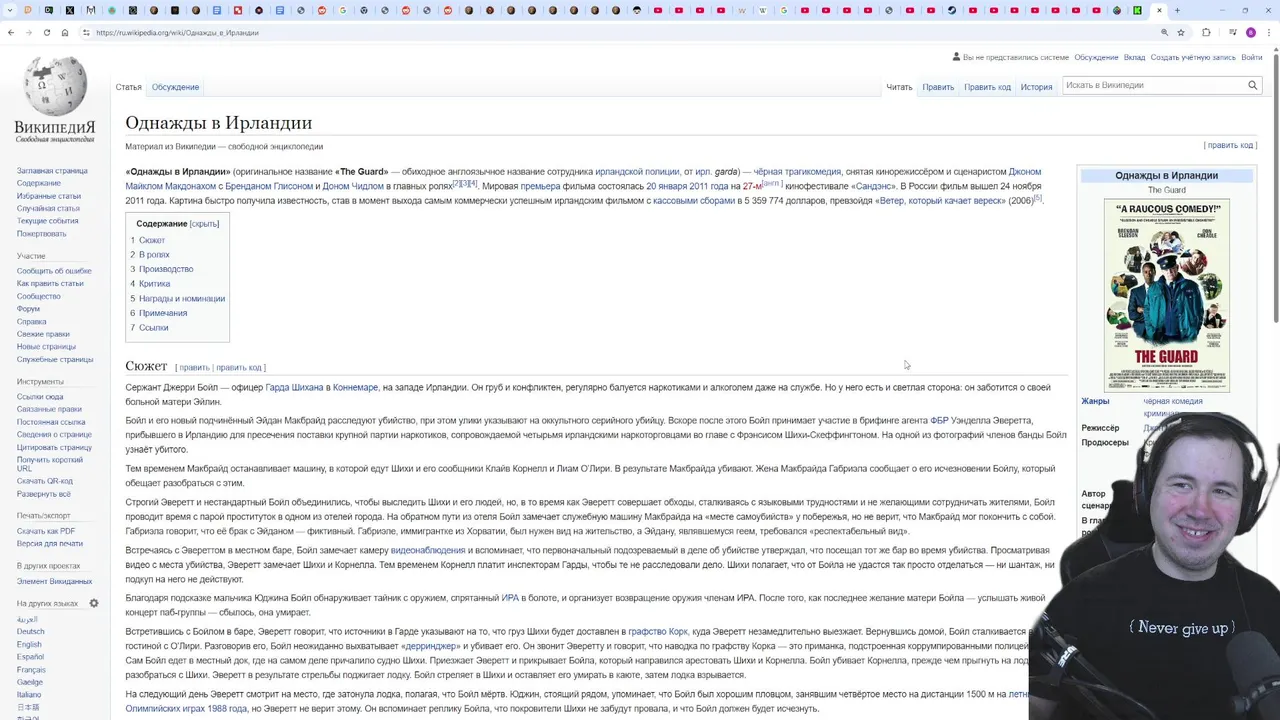Go to browser home page icon
This screenshot has width=1280, height=720.
click(x=65, y=32)
